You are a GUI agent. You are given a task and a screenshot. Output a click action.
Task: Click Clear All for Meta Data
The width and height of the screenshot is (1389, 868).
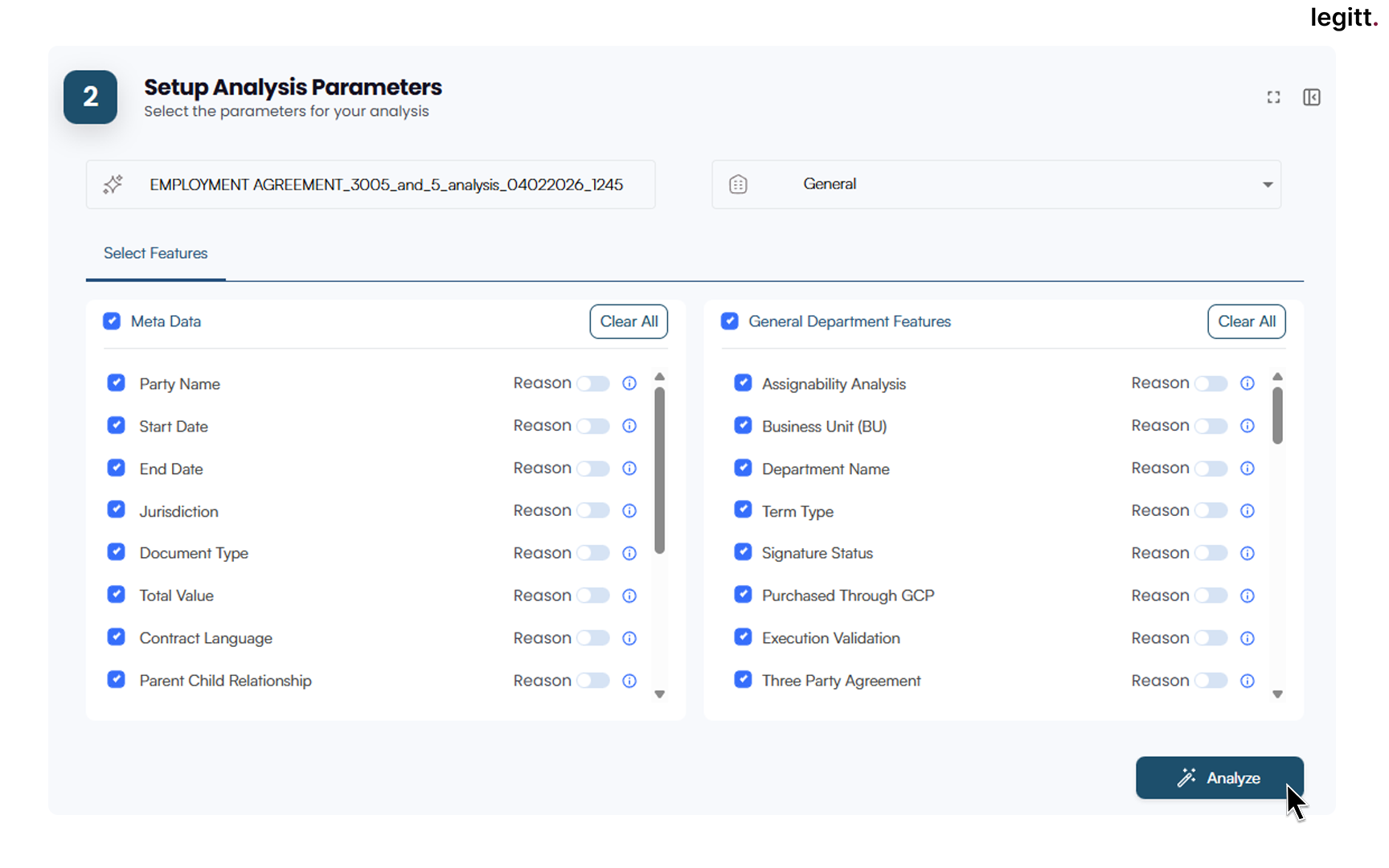[629, 321]
